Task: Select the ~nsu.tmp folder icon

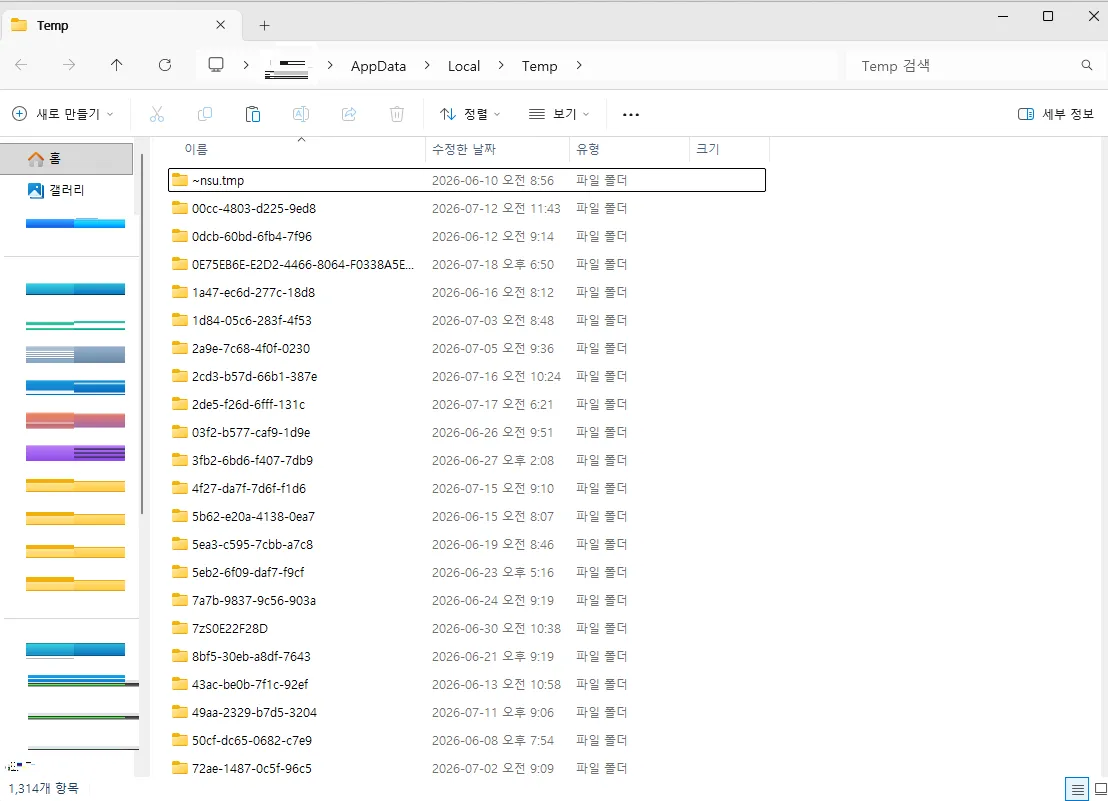Action: point(180,180)
